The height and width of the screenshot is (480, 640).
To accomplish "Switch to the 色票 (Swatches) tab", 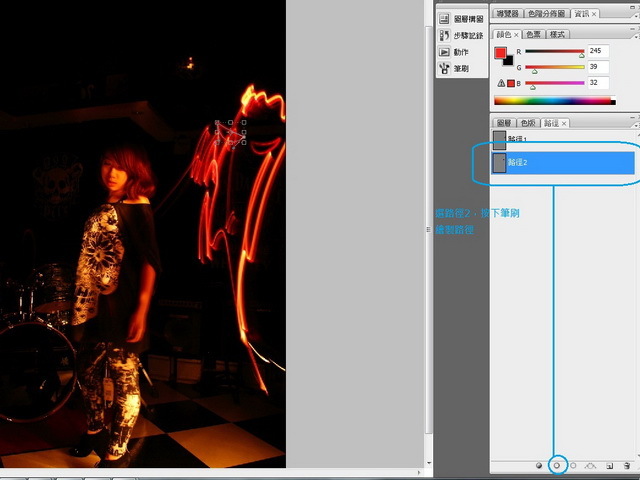I will 533,34.
